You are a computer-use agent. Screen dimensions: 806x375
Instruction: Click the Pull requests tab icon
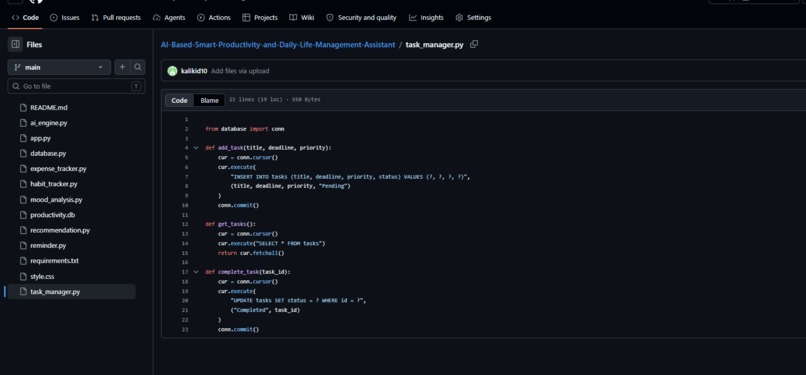(95, 17)
